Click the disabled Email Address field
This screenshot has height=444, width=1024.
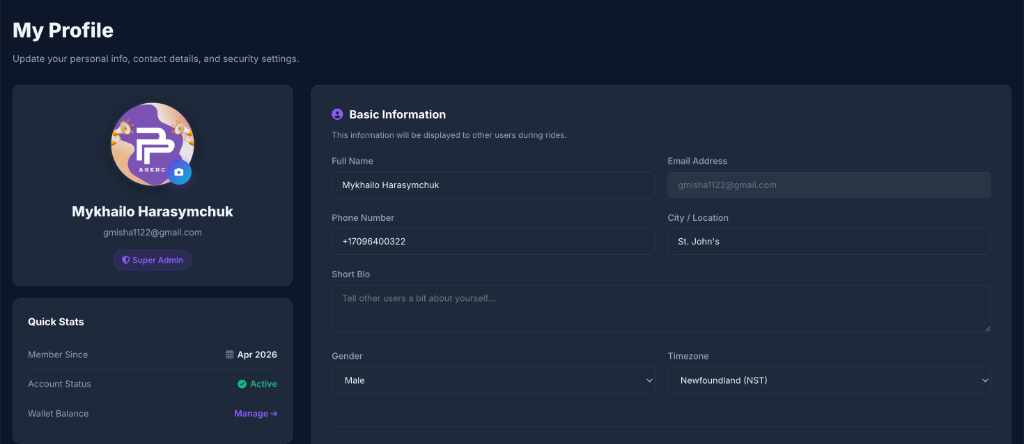[829, 185]
